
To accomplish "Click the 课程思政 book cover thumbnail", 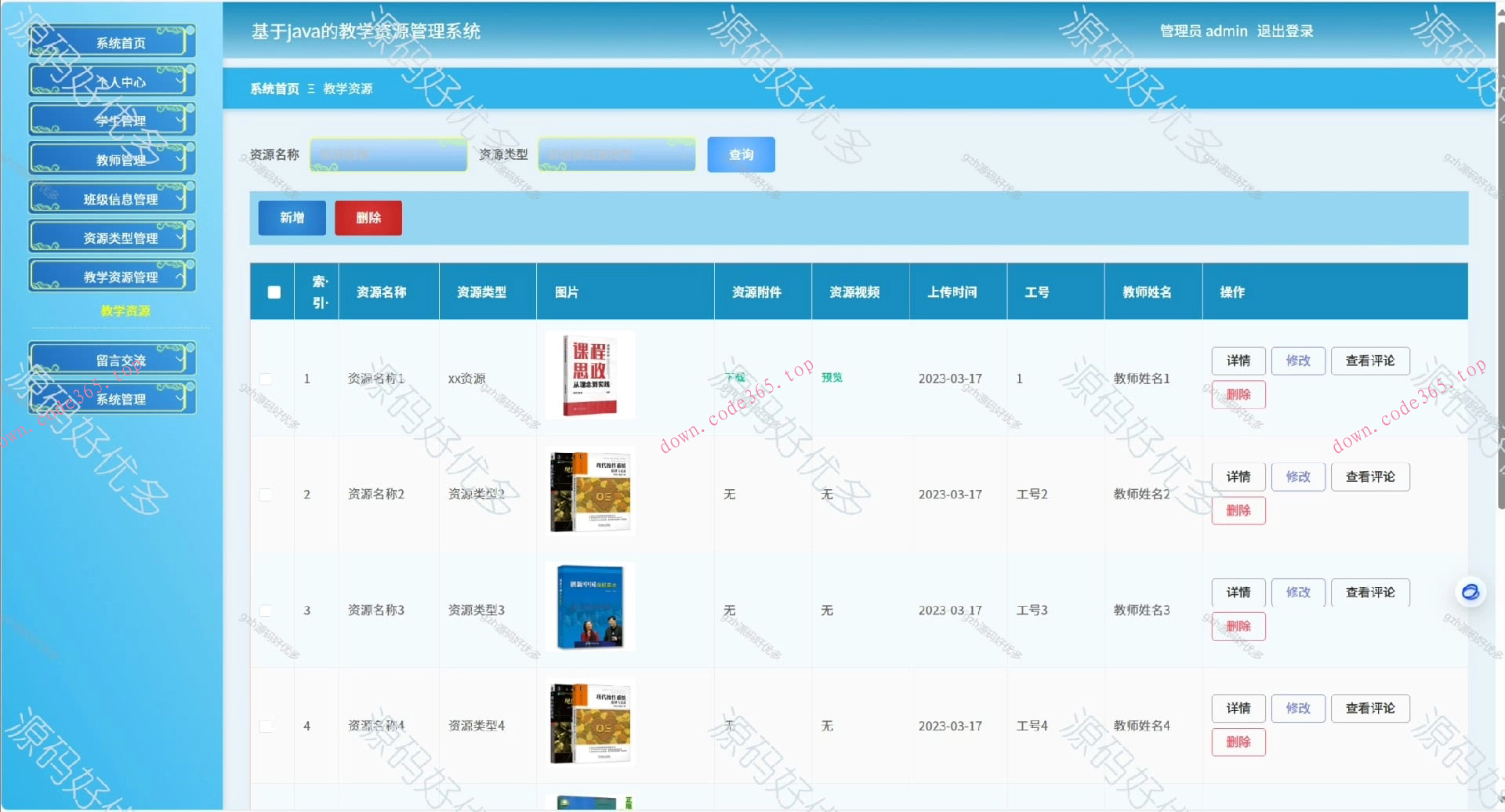I will 590,375.
